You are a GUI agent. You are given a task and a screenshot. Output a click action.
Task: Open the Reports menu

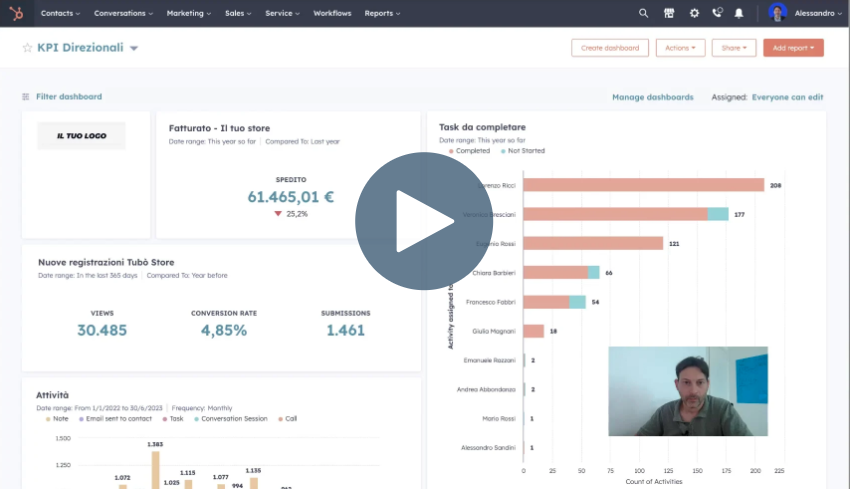coord(382,13)
